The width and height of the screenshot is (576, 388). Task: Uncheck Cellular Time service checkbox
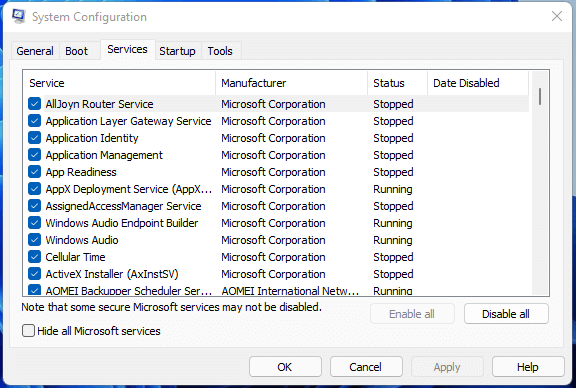coord(35,257)
